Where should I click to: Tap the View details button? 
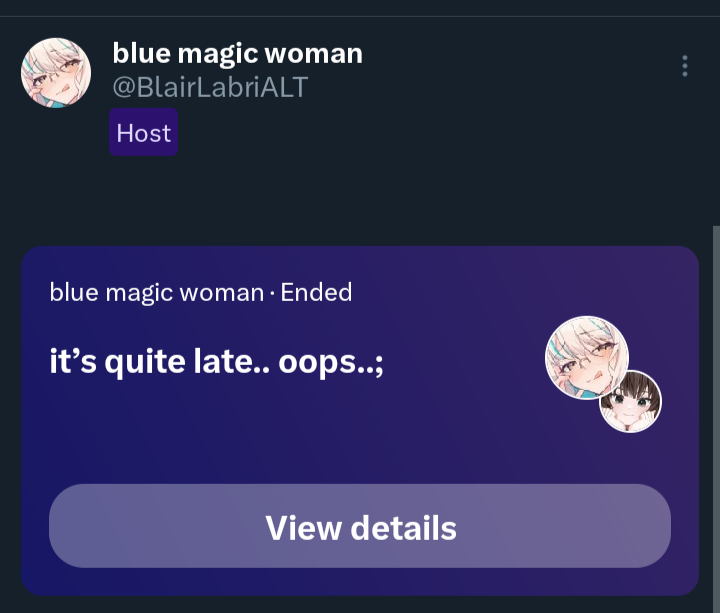click(x=360, y=526)
